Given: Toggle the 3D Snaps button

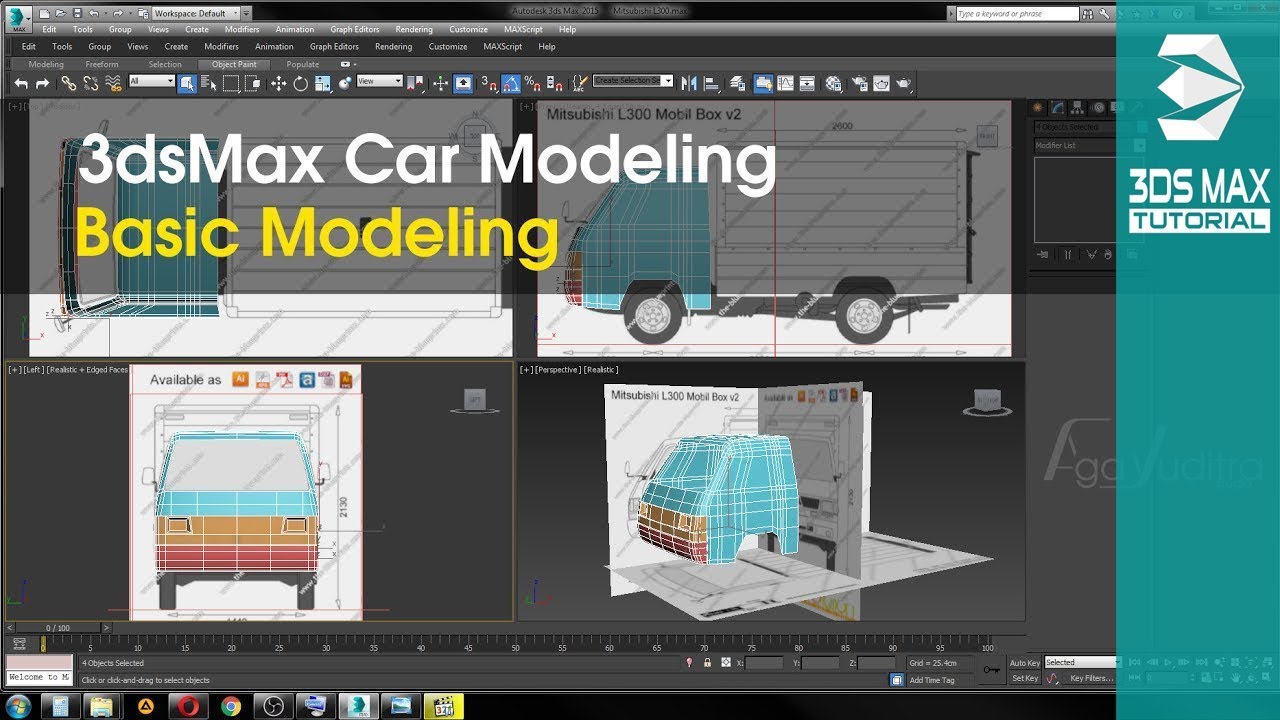Looking at the screenshot, I should pyautogui.click(x=490, y=84).
